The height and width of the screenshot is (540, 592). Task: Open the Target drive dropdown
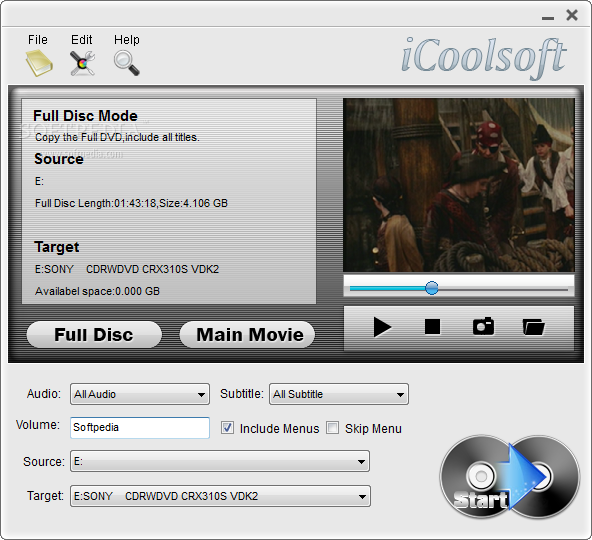(220, 496)
